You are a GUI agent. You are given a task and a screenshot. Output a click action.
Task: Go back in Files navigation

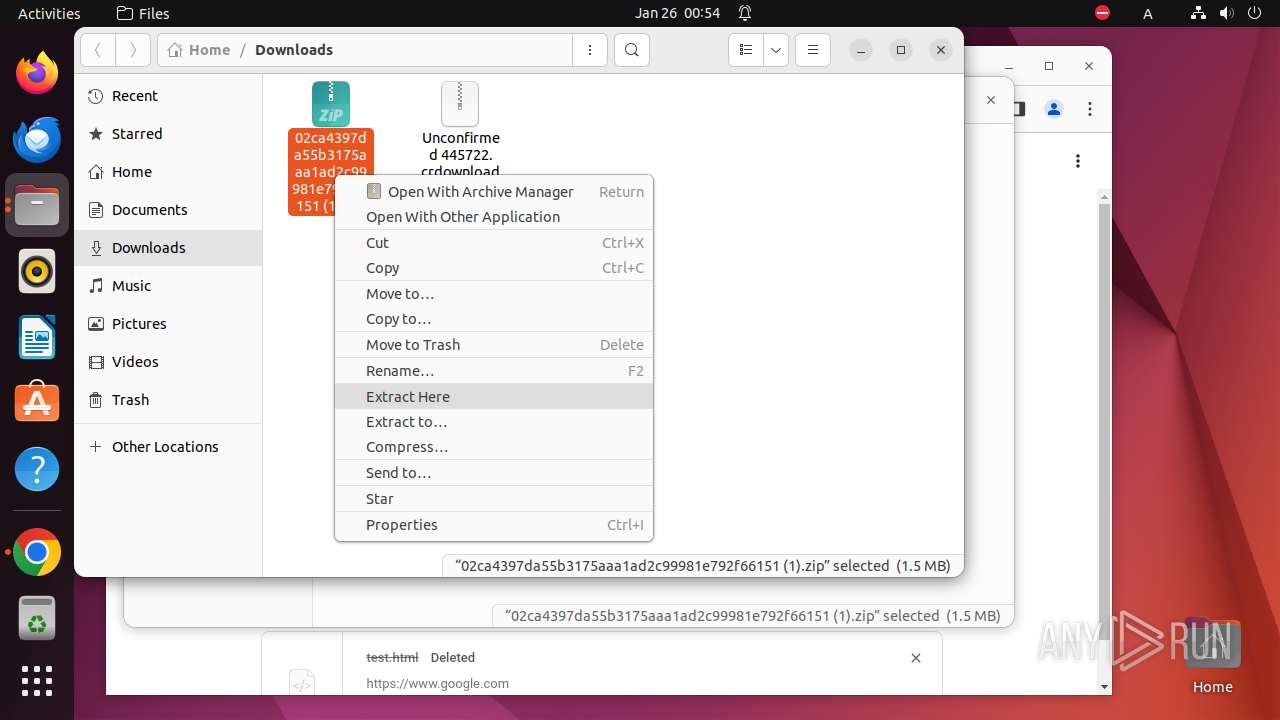[98, 50]
